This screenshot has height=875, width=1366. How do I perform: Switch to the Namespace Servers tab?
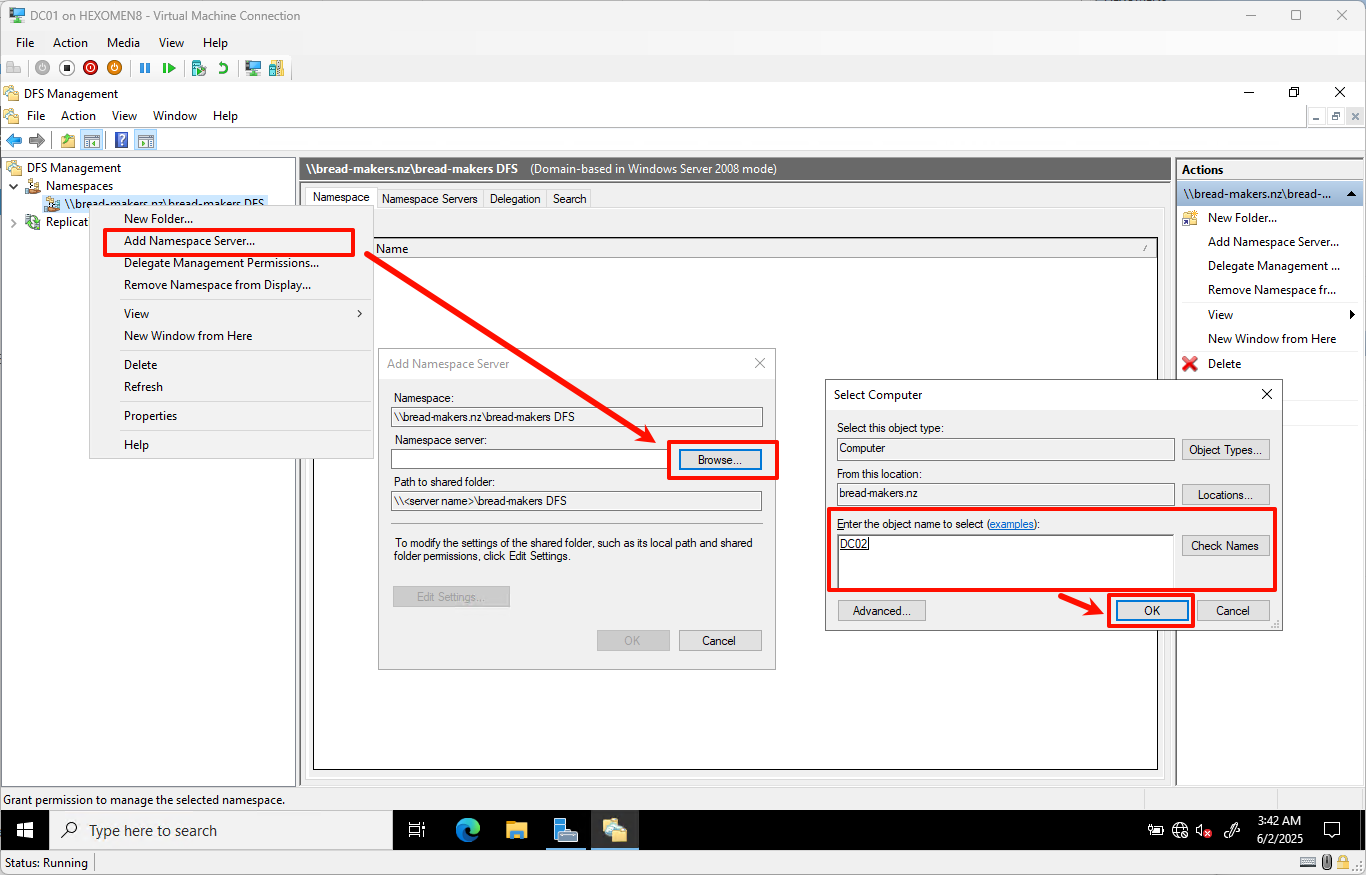429,198
